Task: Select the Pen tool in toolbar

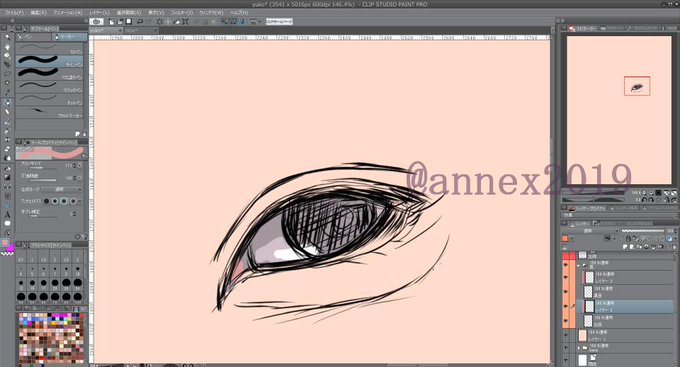Action: coord(7,103)
